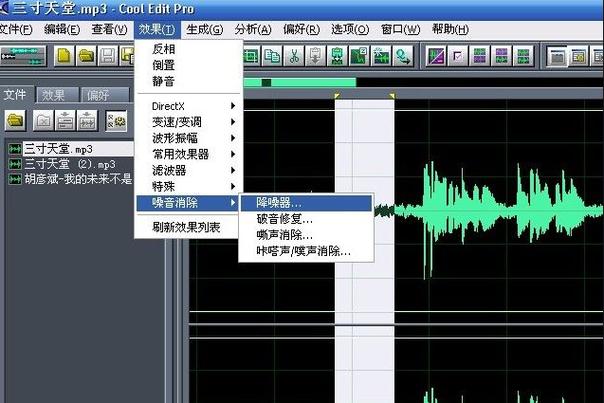The width and height of the screenshot is (604, 403).
Task: Expand the 变速/变调 submenu
Action: click(190, 122)
